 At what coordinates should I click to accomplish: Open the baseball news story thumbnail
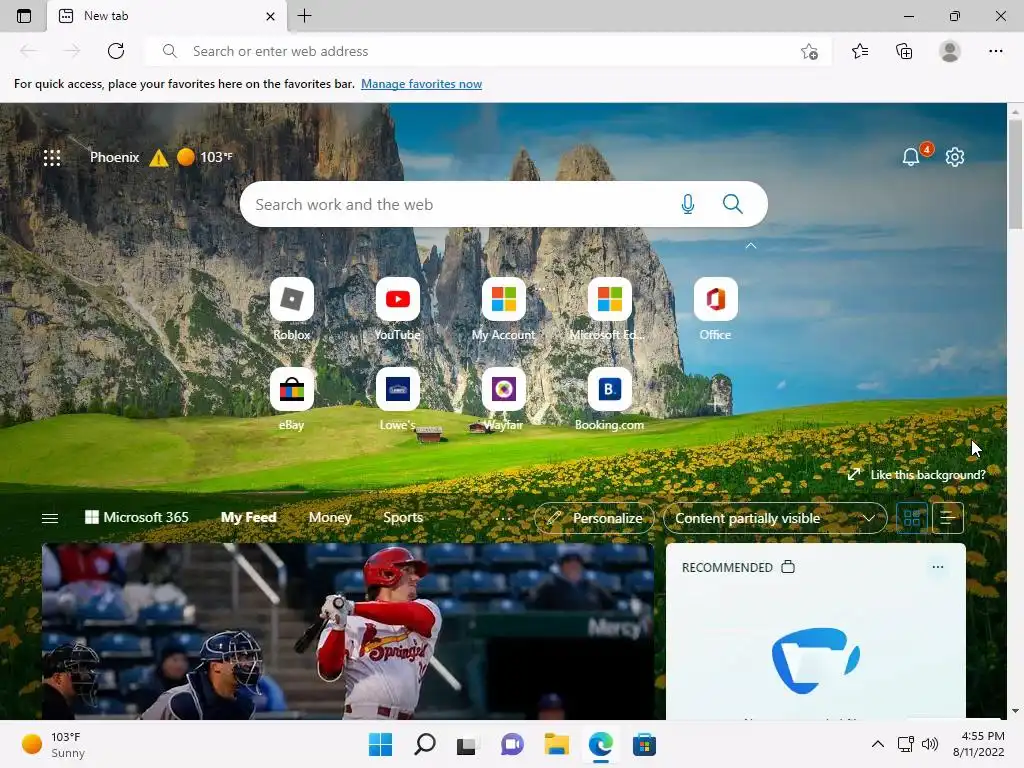(348, 632)
